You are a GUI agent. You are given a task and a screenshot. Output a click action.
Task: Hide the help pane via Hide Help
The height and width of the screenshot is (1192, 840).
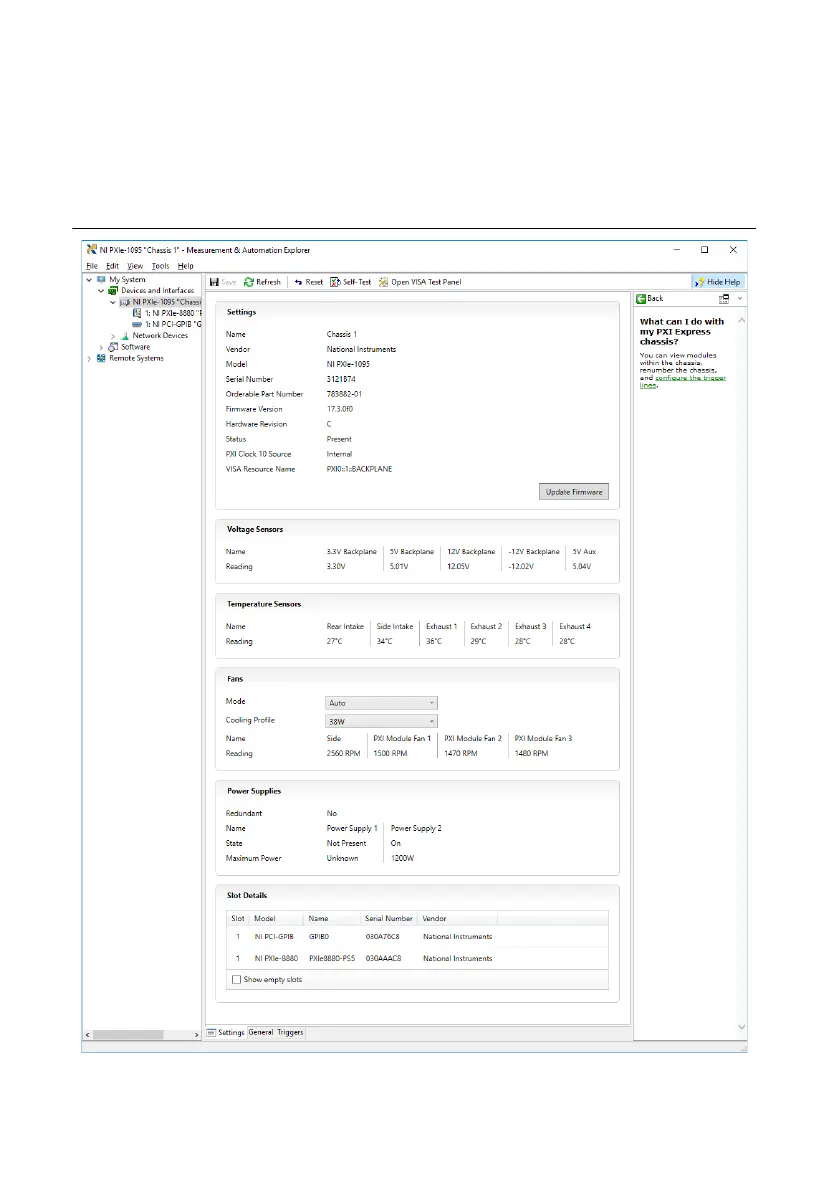[718, 282]
